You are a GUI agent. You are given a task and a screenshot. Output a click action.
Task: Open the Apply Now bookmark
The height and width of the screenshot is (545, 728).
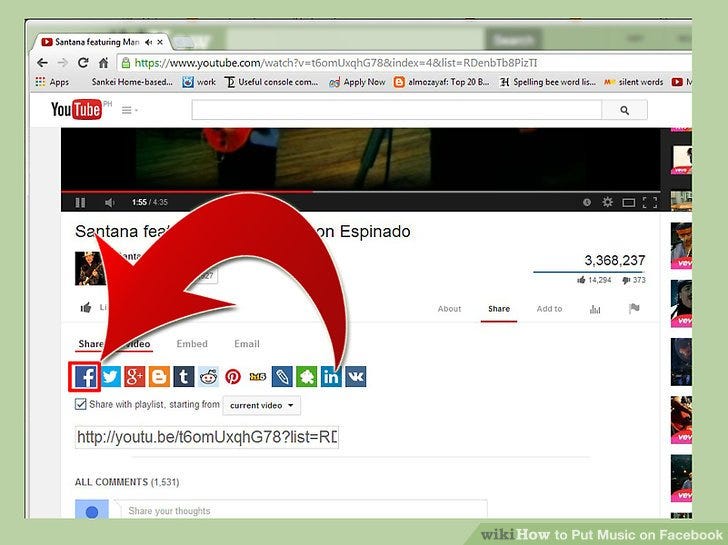[x=358, y=82]
